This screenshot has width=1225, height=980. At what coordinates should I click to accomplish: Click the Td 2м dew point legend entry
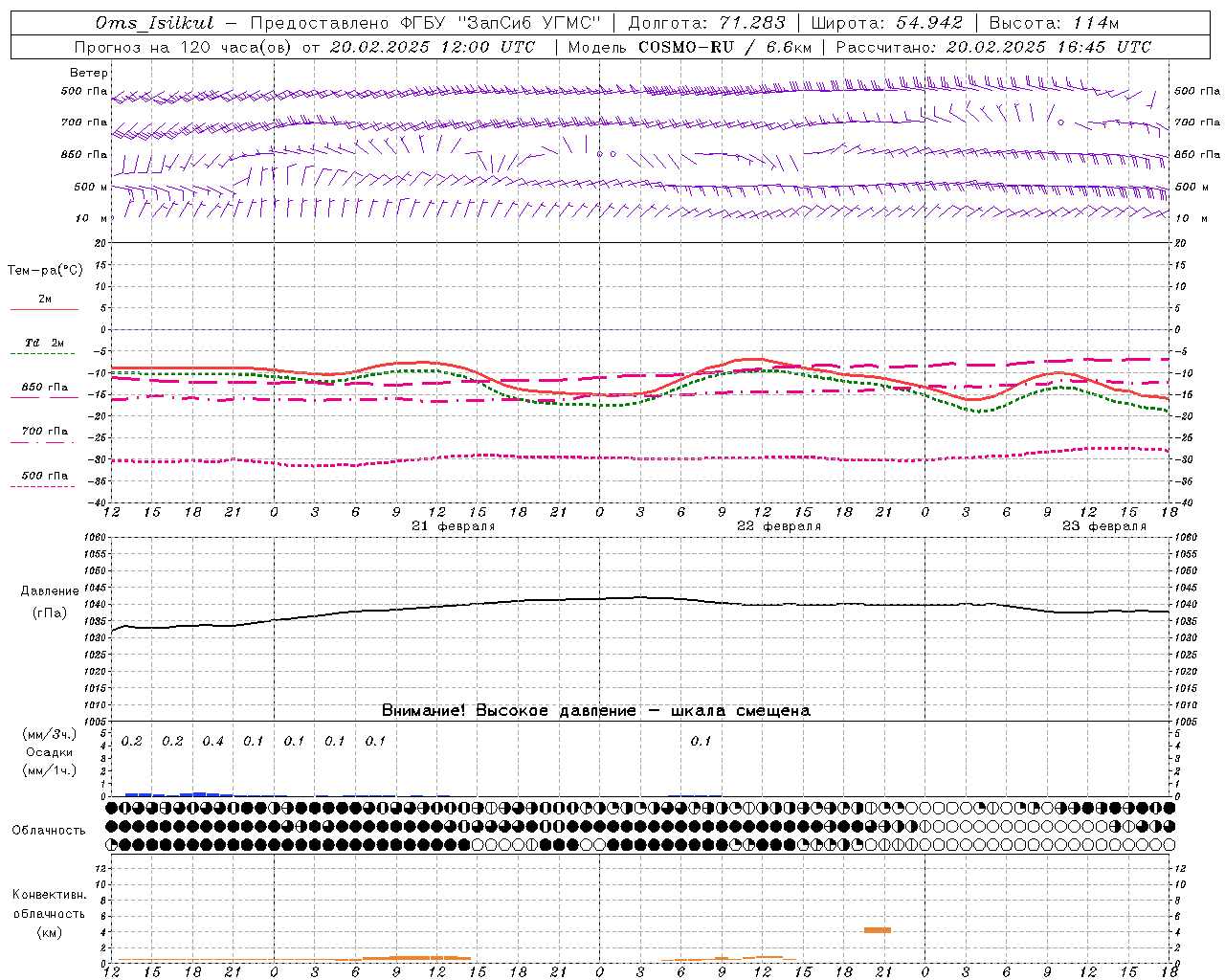pos(44,343)
